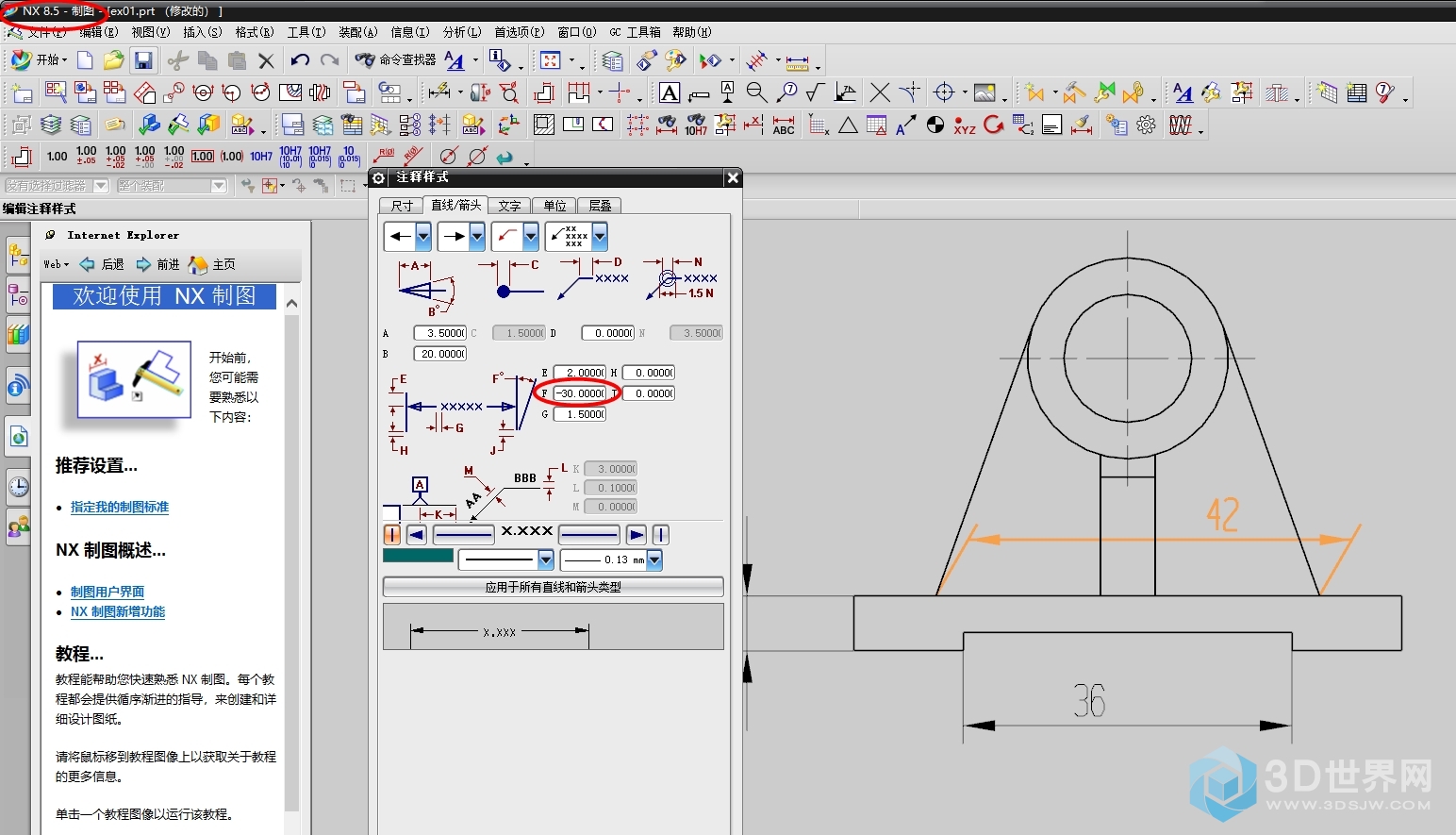Toggle the right extension line display button
The width and height of the screenshot is (1456, 835).
[x=661, y=535]
